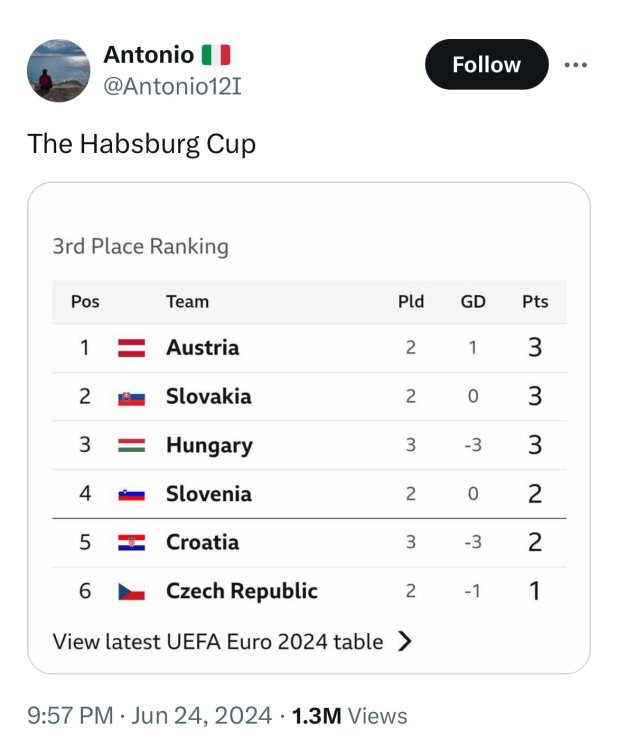The image size is (618, 750).
Task: Click the GD column header
Action: [x=473, y=301]
